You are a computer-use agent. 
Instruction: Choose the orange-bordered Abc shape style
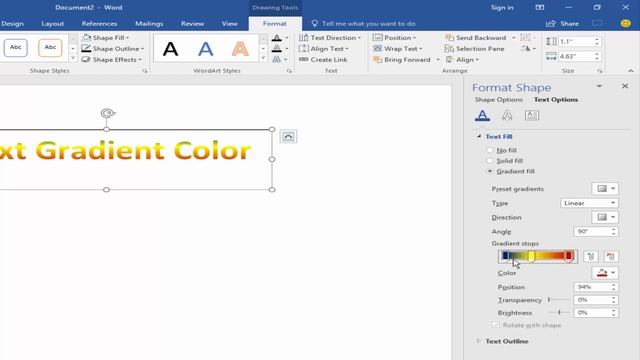click(x=50, y=48)
